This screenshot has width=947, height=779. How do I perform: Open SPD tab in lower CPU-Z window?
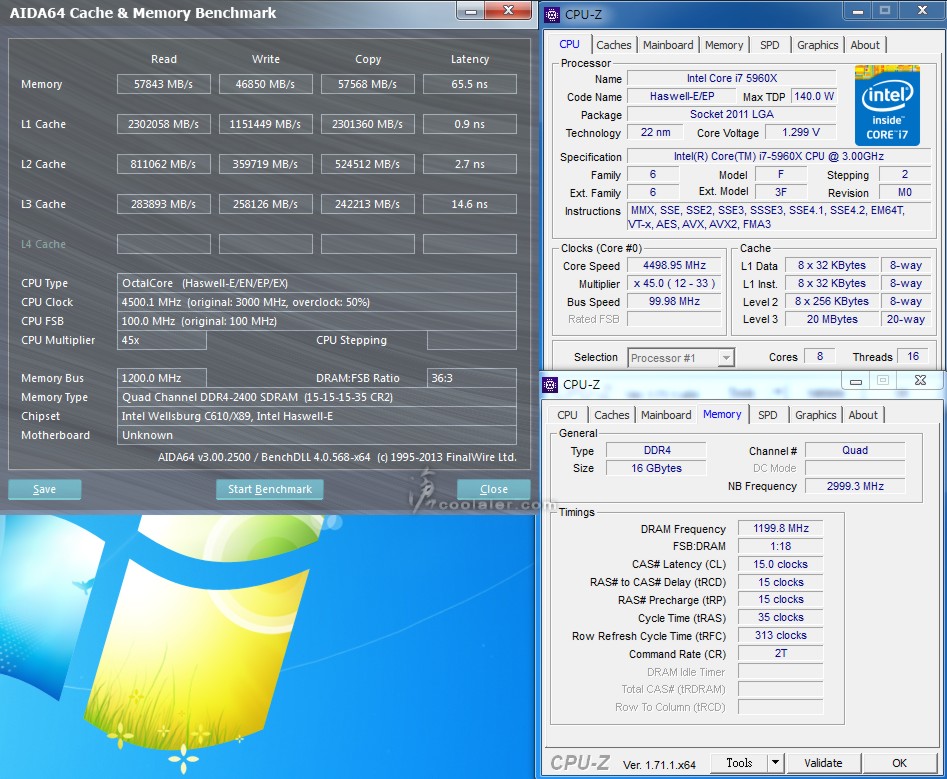767,415
